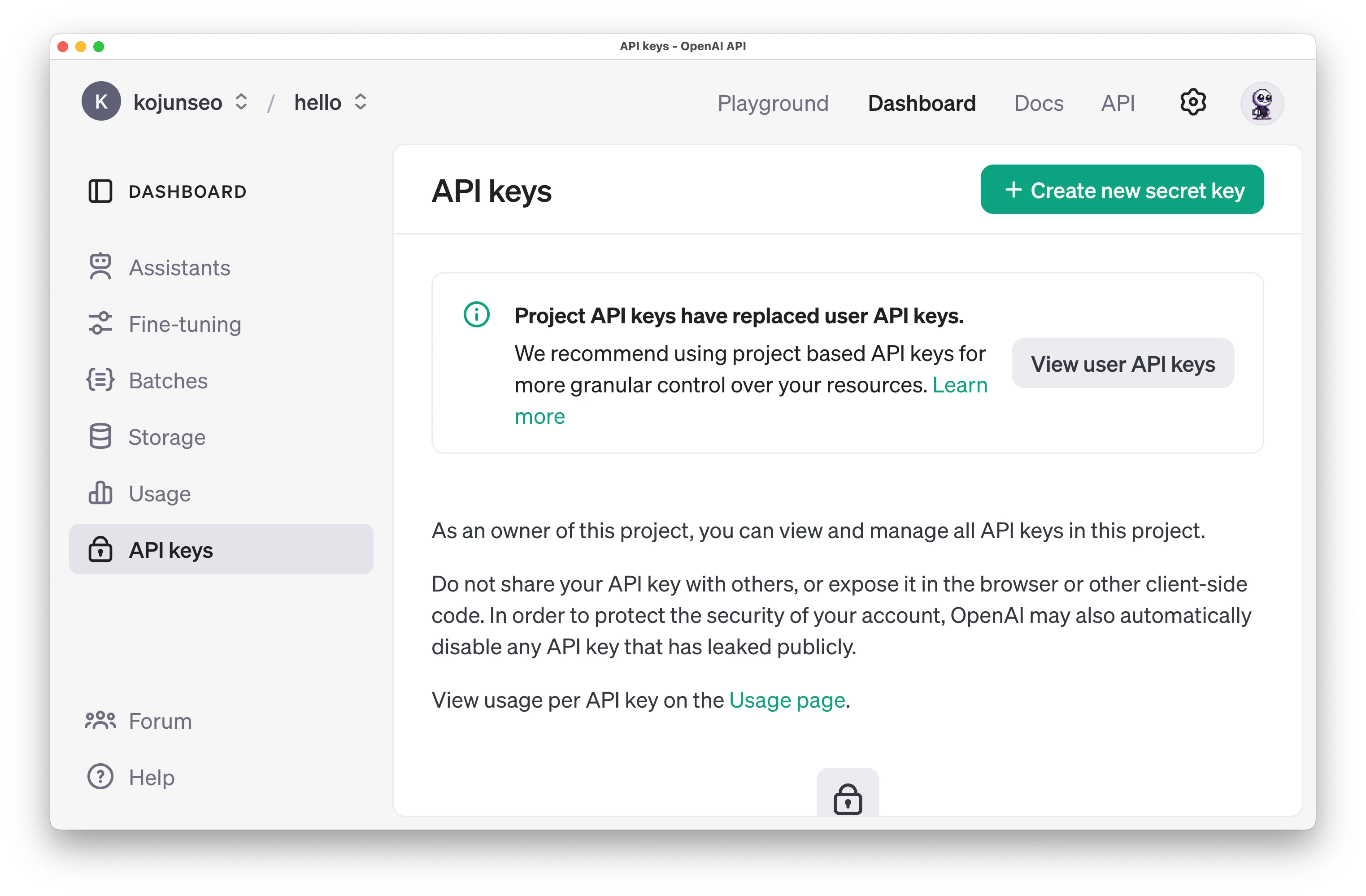This screenshot has width=1366, height=896.
Task: Click the Help question mark icon
Action: (100, 777)
